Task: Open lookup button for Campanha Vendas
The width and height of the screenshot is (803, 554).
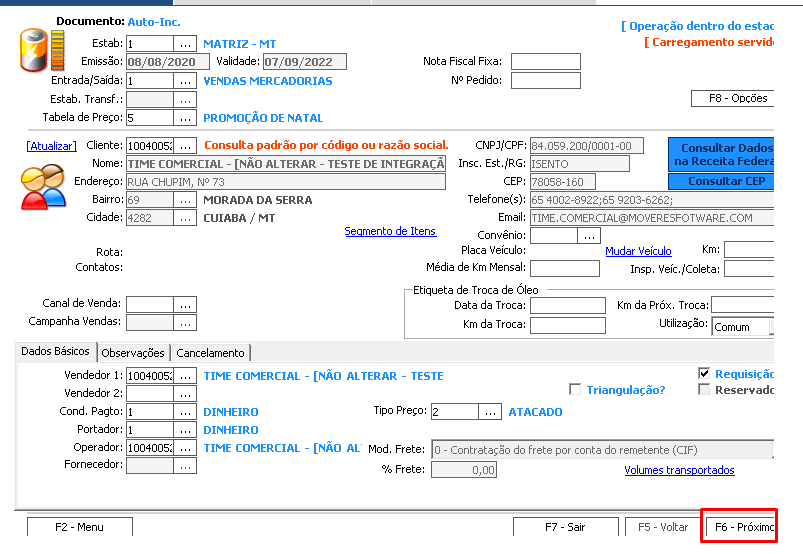Action: click(185, 323)
